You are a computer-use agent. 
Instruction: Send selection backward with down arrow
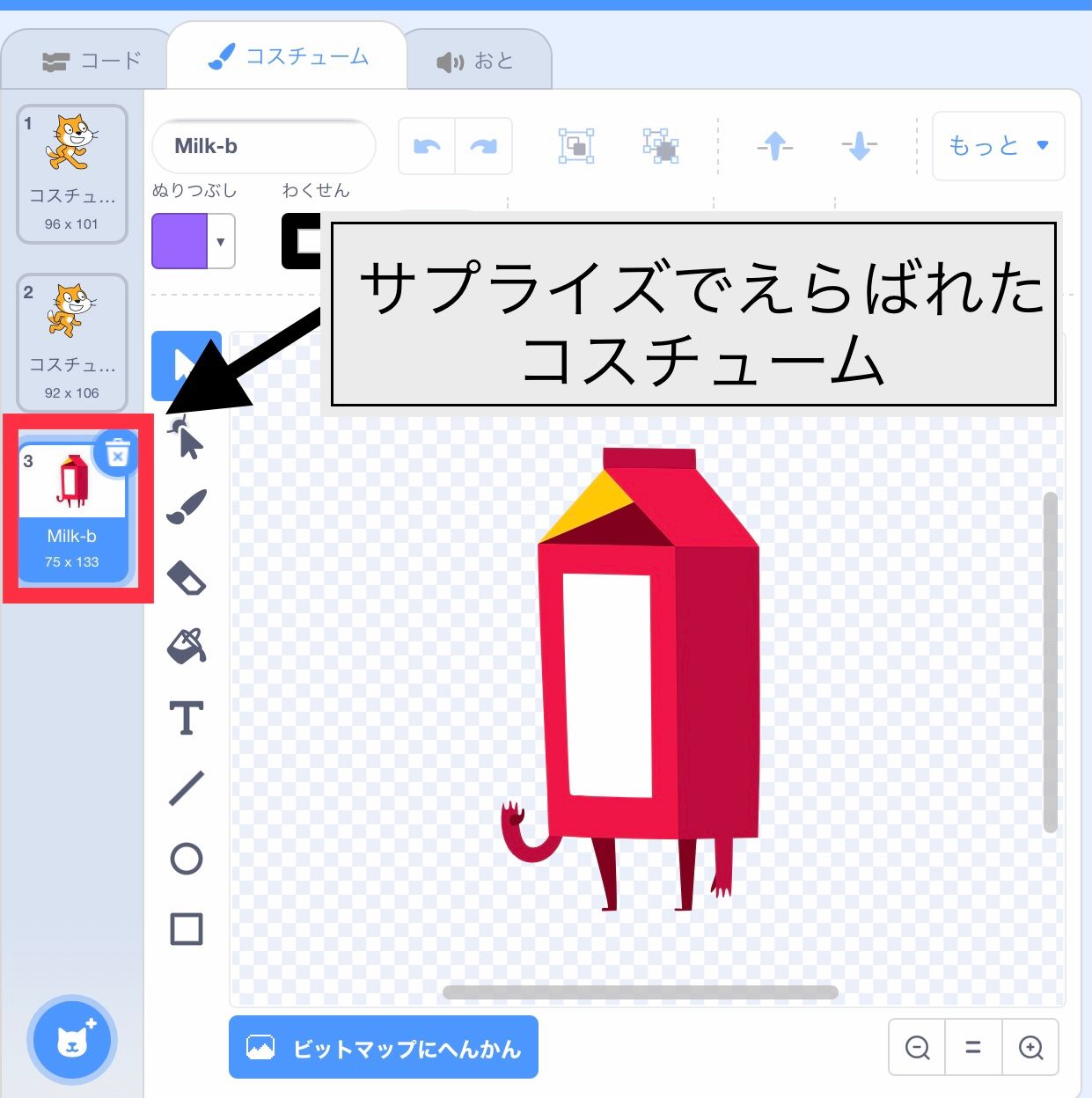point(860,146)
